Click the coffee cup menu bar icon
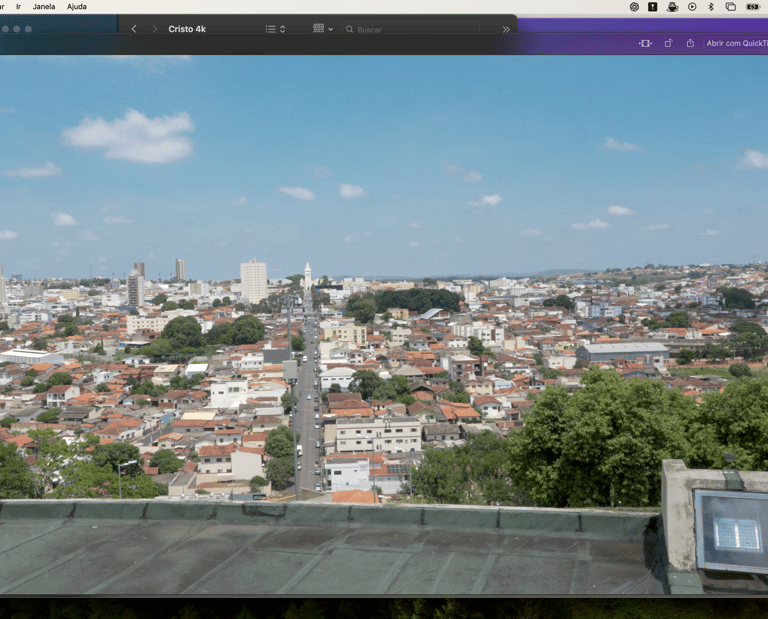This screenshot has width=768, height=619. pos(672,7)
